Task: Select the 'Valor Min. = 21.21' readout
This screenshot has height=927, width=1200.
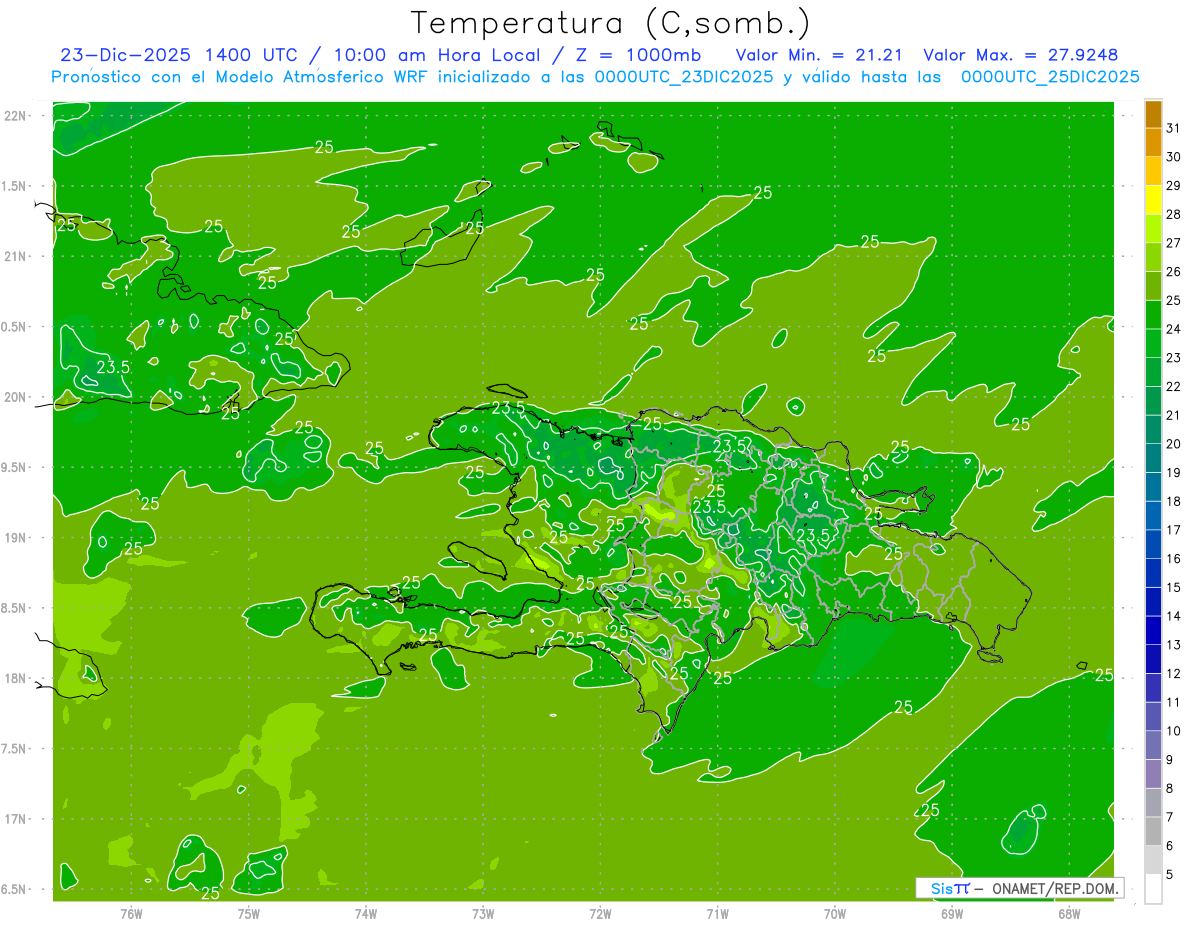Action: coord(819,55)
